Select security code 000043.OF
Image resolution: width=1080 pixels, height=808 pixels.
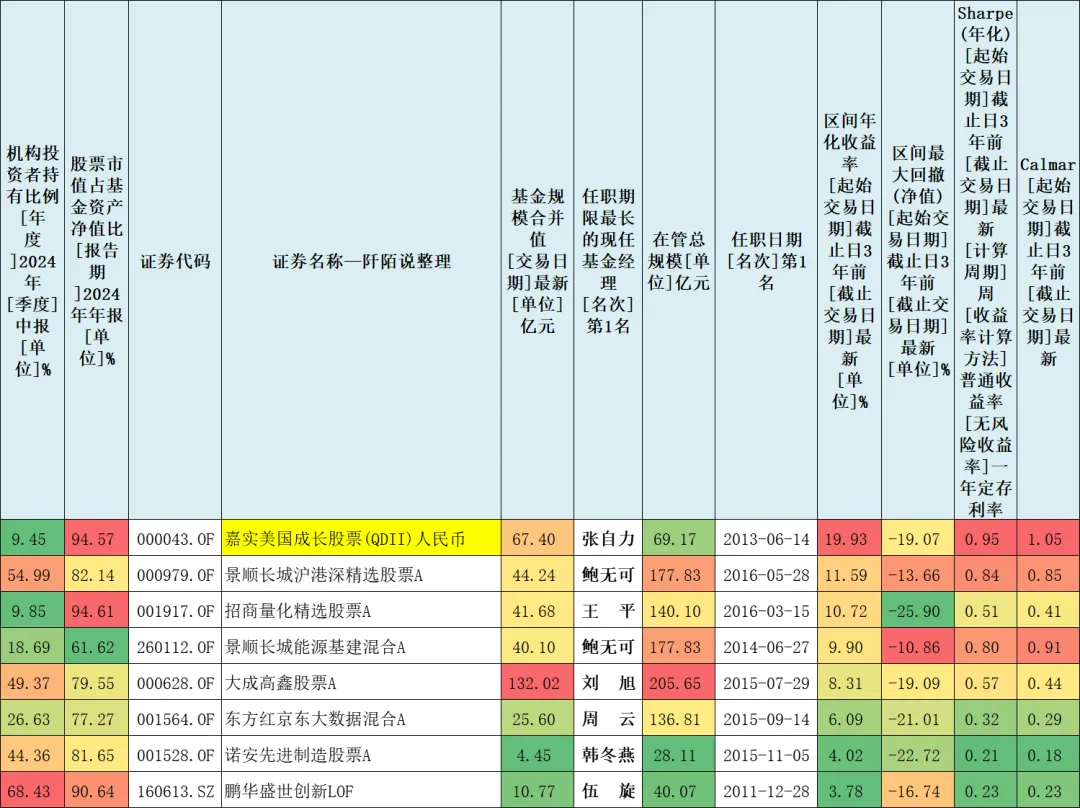pyautogui.click(x=175, y=539)
